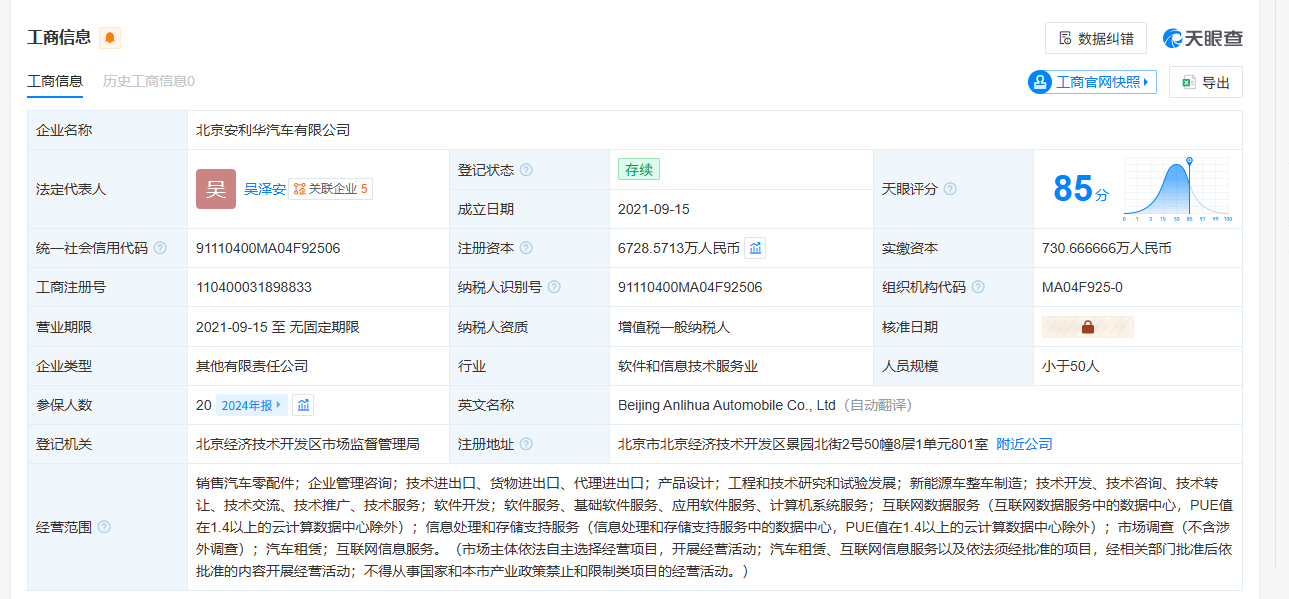Click the help icon beside 统一社会信用代码
Image resolution: width=1289 pixels, height=599 pixels.
click(x=160, y=248)
